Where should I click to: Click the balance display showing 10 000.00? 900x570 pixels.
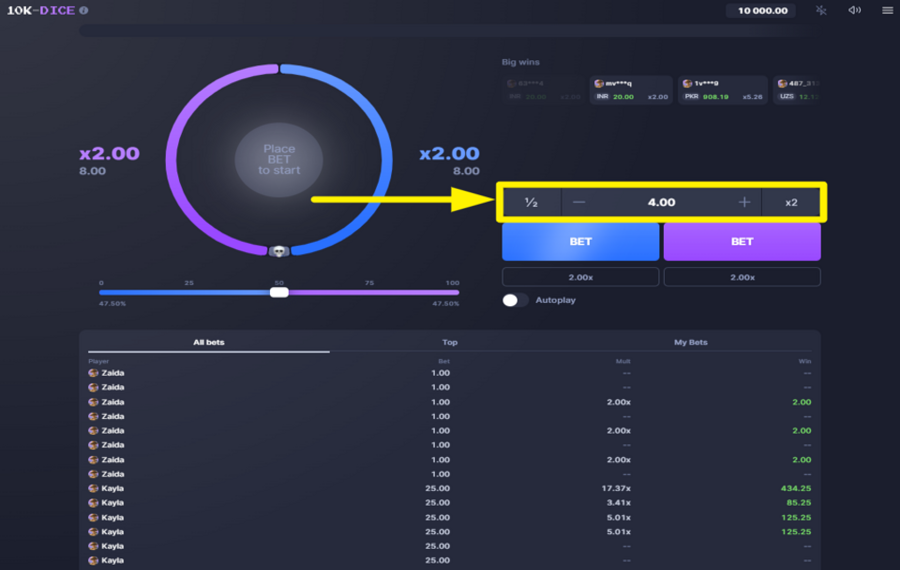pyautogui.click(x=762, y=10)
